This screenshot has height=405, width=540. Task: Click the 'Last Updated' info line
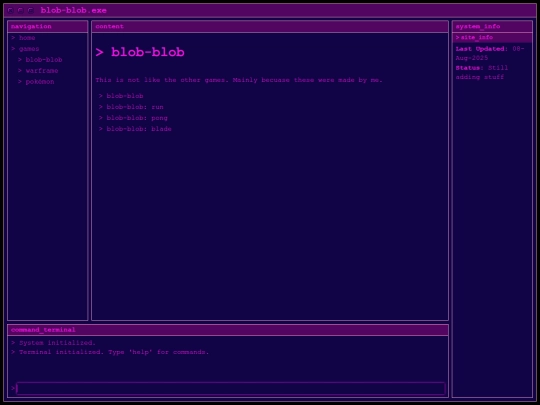(490, 53)
